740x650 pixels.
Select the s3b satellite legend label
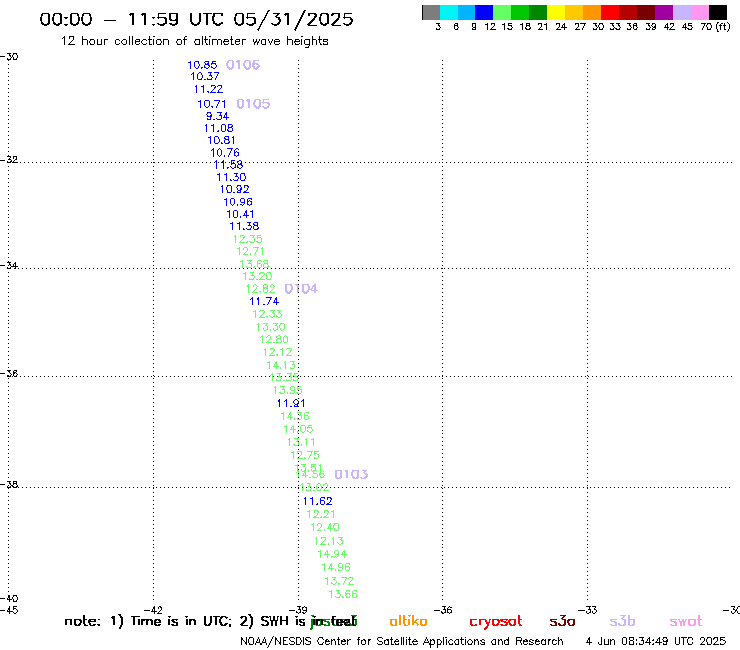(x=622, y=621)
